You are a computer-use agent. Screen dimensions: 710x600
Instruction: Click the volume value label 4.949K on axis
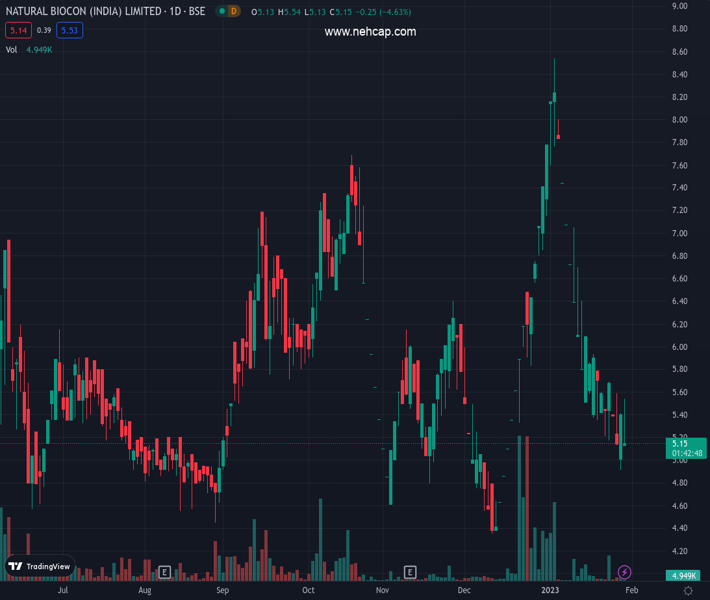tap(684, 576)
